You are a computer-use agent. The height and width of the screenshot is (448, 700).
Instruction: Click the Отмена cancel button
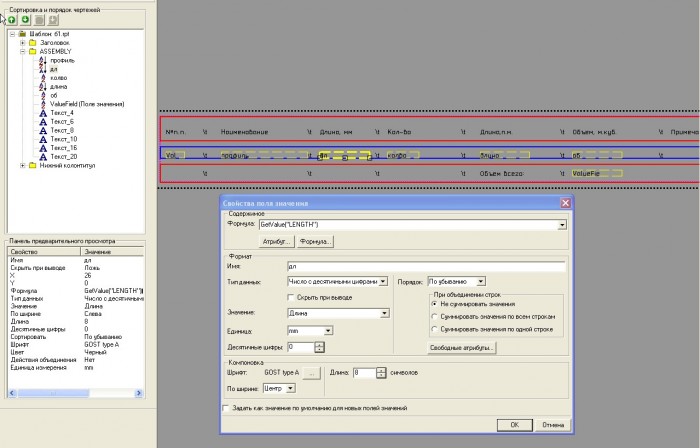click(553, 425)
